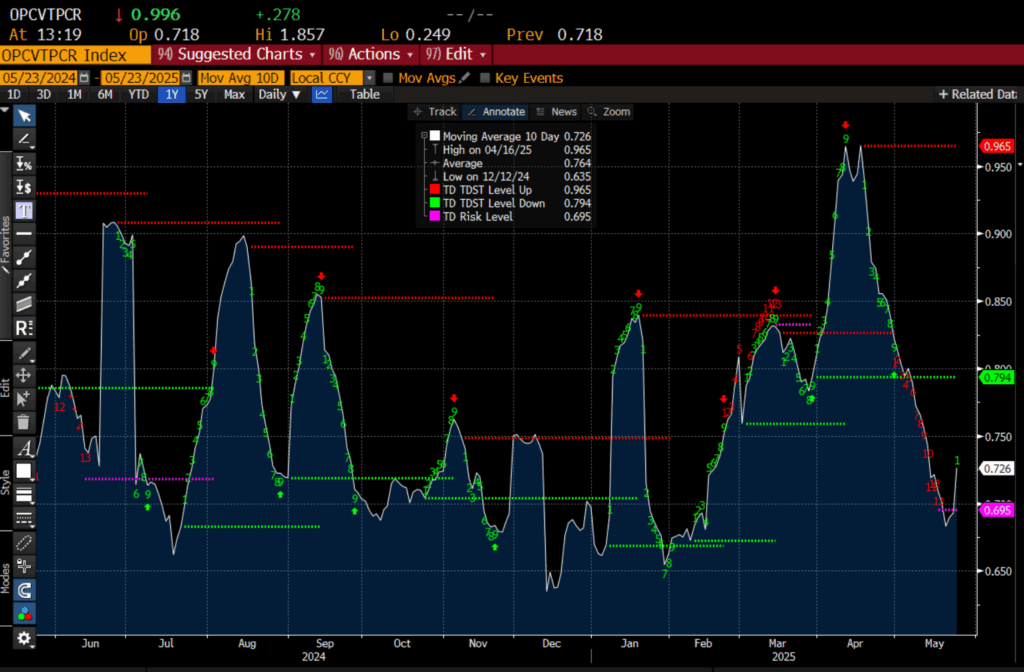Open the line thickness style tool

[x=24, y=495]
